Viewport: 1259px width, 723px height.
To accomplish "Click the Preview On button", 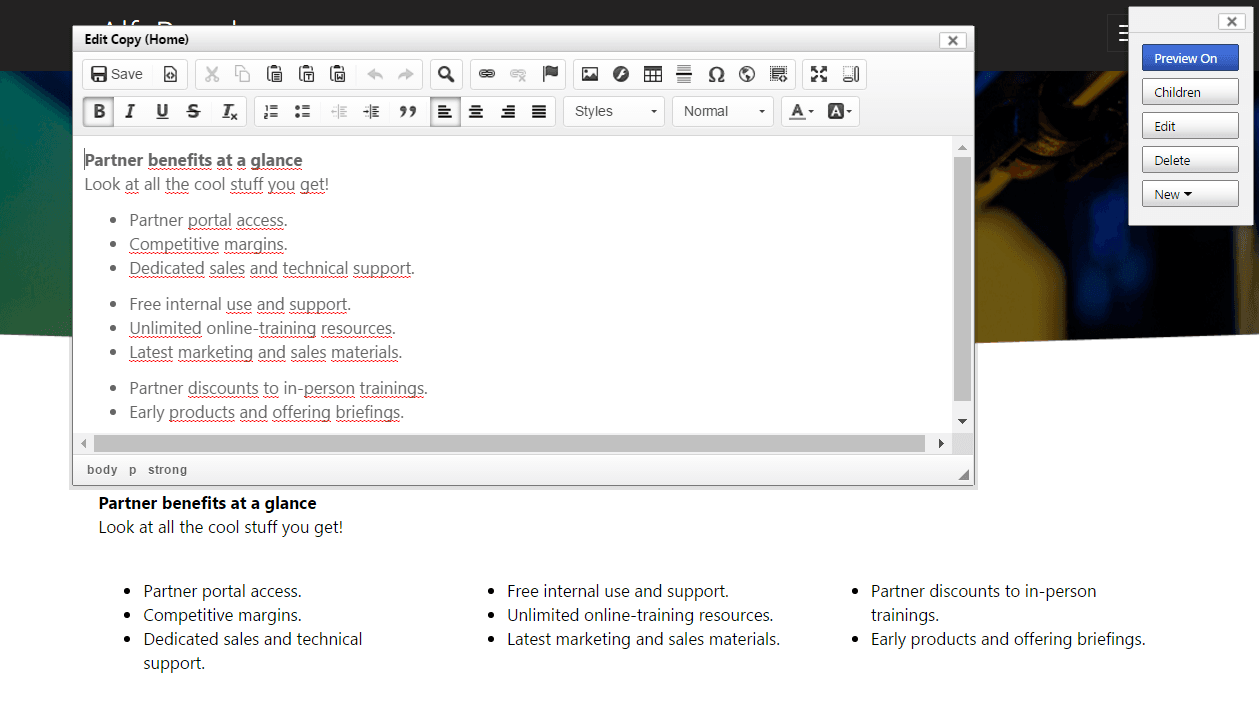I will [x=1190, y=58].
